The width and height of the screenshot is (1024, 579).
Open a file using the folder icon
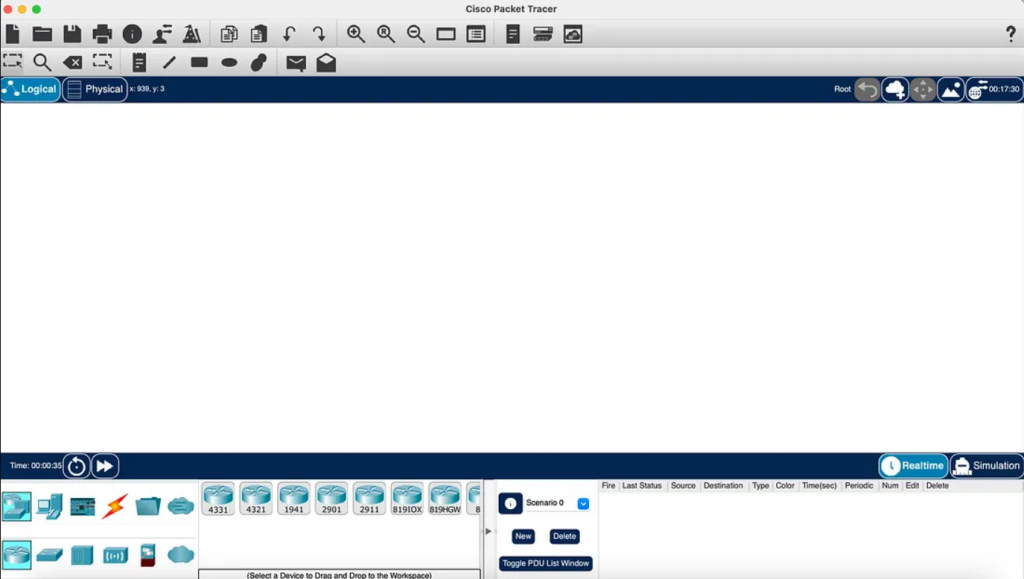click(42, 34)
